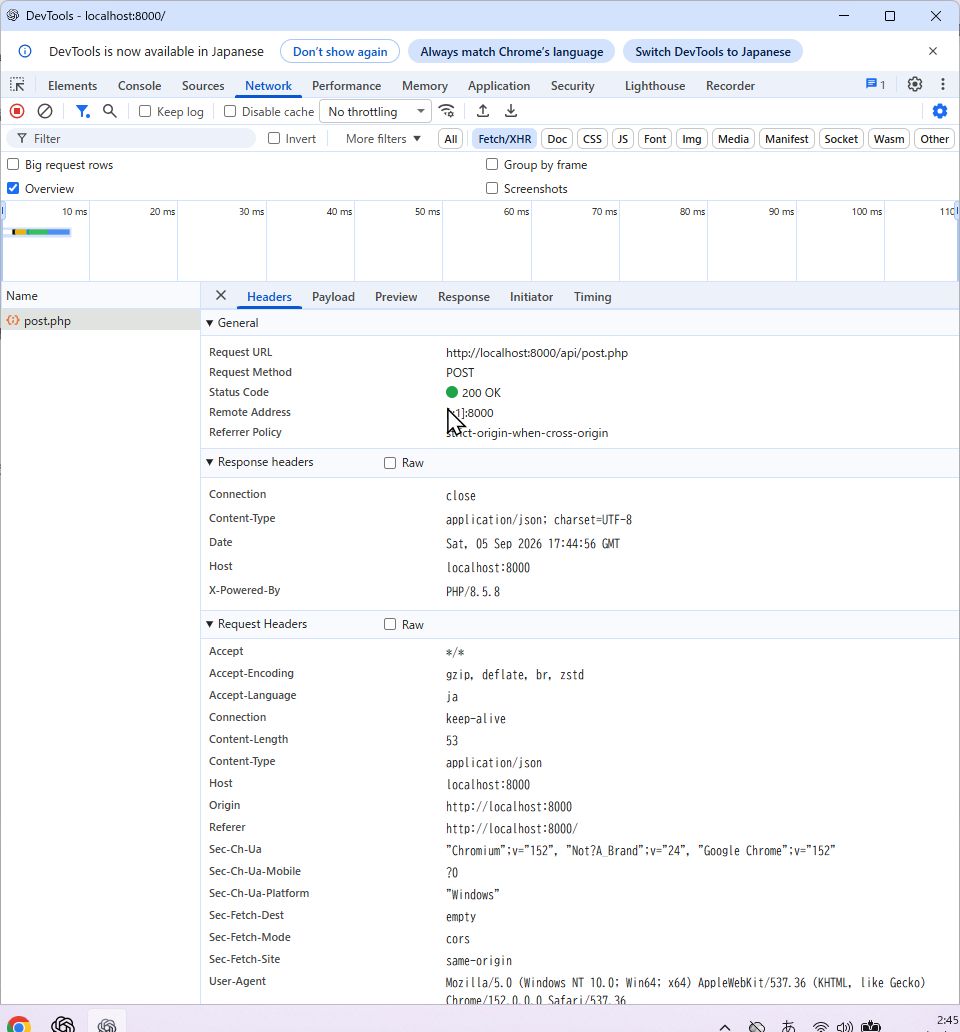
Task: Select post.php in the request list
Action: tap(100, 321)
